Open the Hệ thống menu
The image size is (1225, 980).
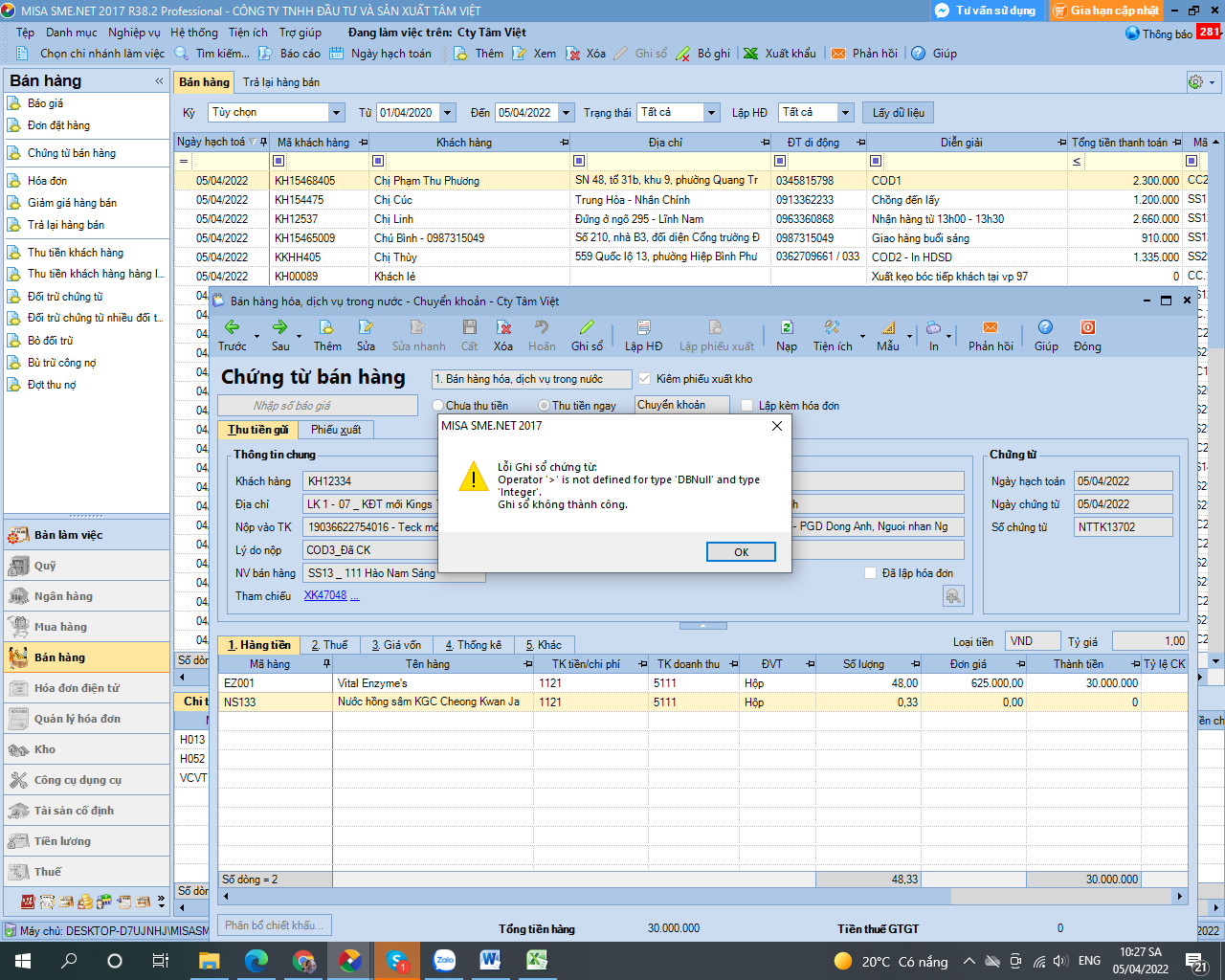pyautogui.click(x=194, y=33)
